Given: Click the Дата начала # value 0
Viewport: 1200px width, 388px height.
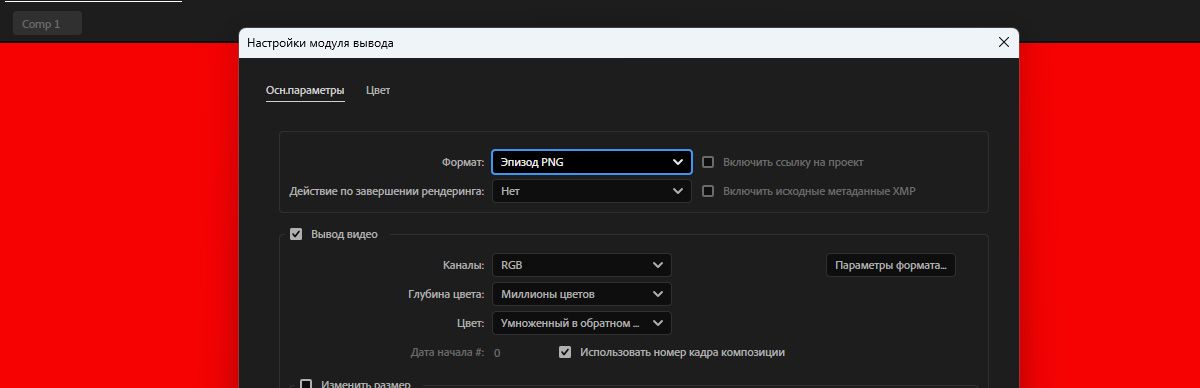Looking at the screenshot, I should click(x=497, y=353).
